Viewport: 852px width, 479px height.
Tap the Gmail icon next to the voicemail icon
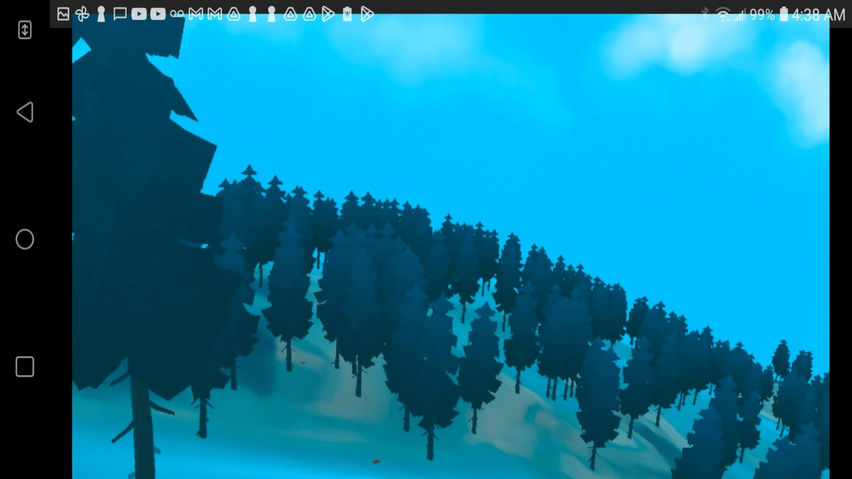click(196, 14)
